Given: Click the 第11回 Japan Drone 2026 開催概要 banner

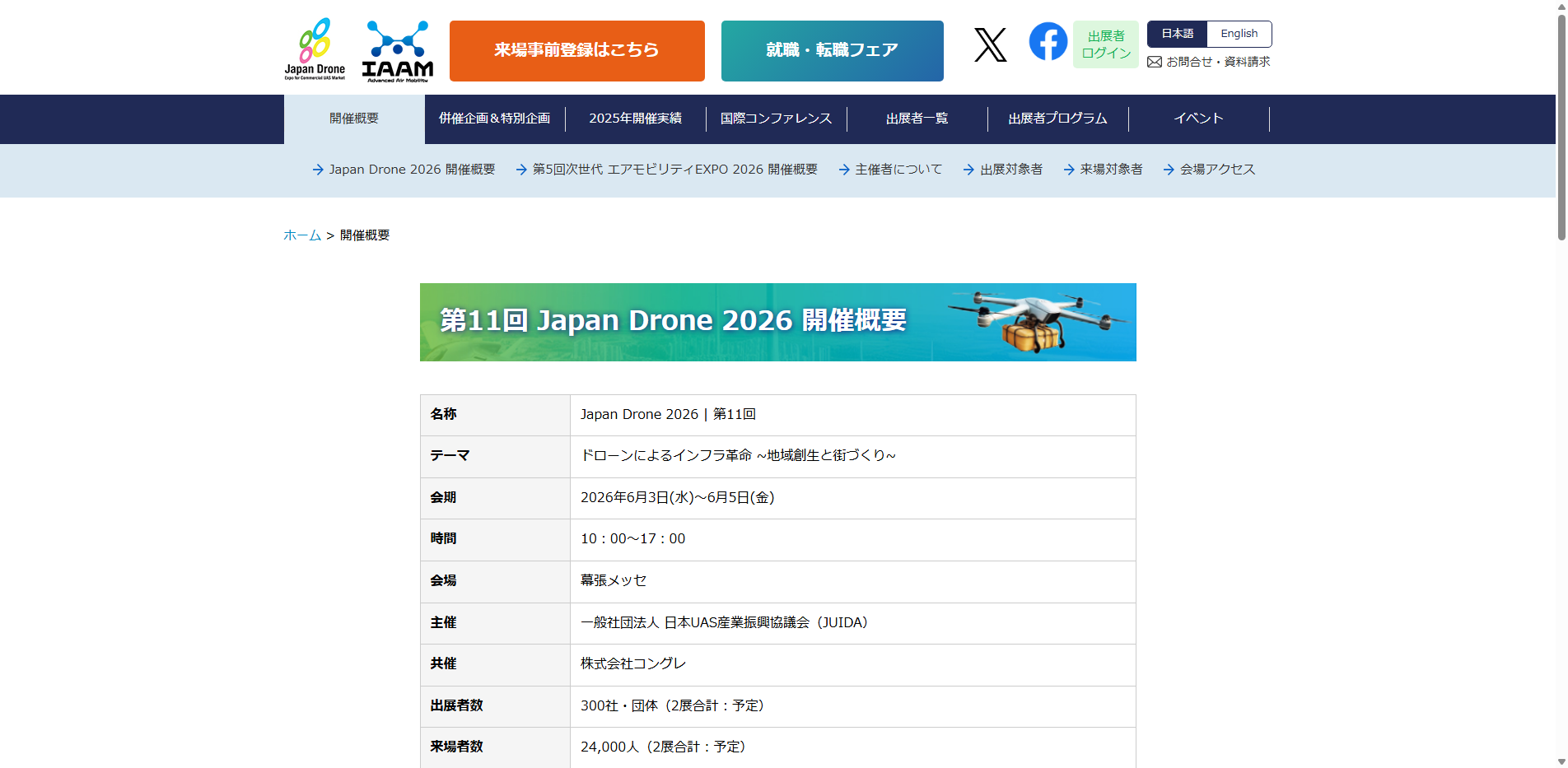Looking at the screenshot, I should [778, 322].
